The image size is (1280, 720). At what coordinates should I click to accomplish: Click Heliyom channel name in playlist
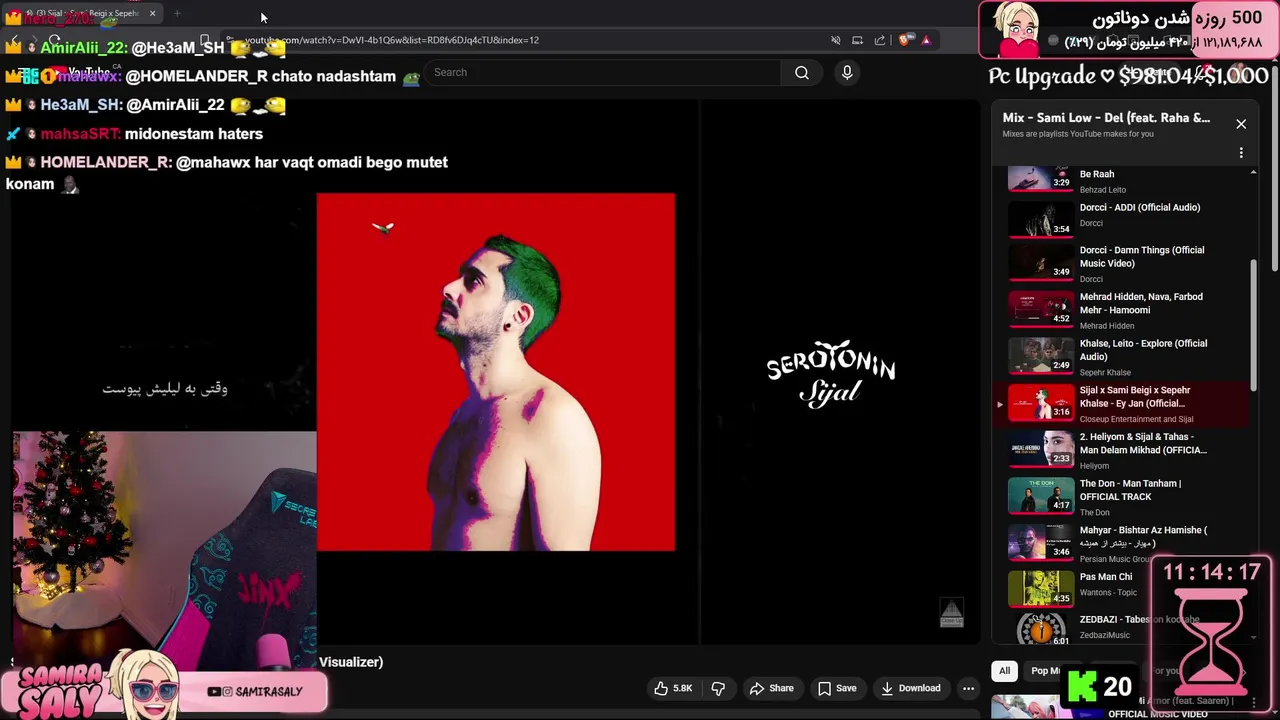tap(1094, 466)
